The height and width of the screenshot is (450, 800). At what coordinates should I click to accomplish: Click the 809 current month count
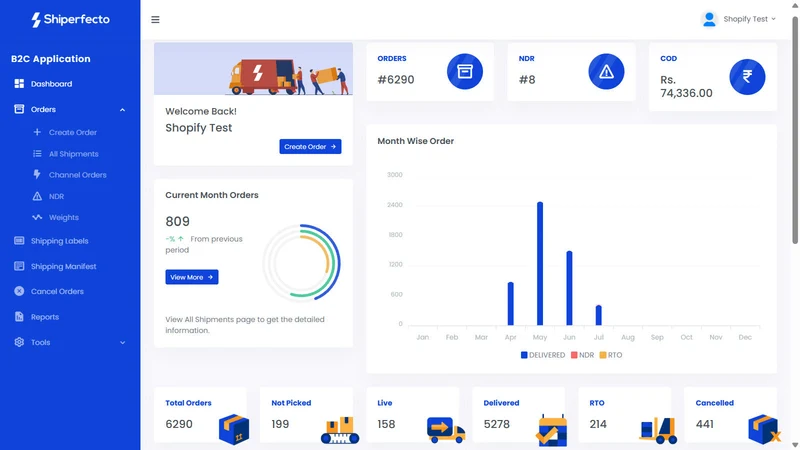pyautogui.click(x=178, y=221)
